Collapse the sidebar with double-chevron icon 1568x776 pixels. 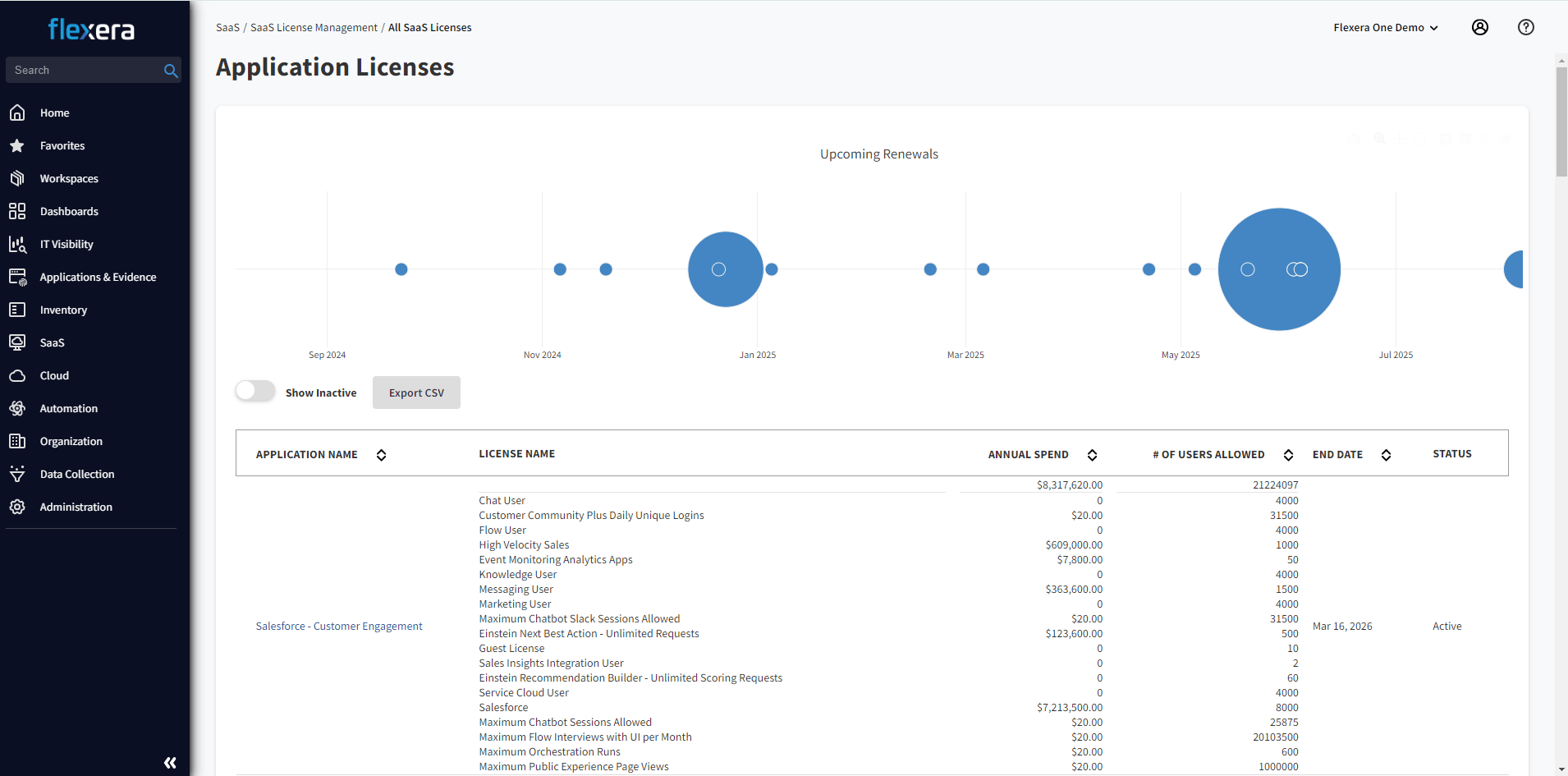[170, 762]
